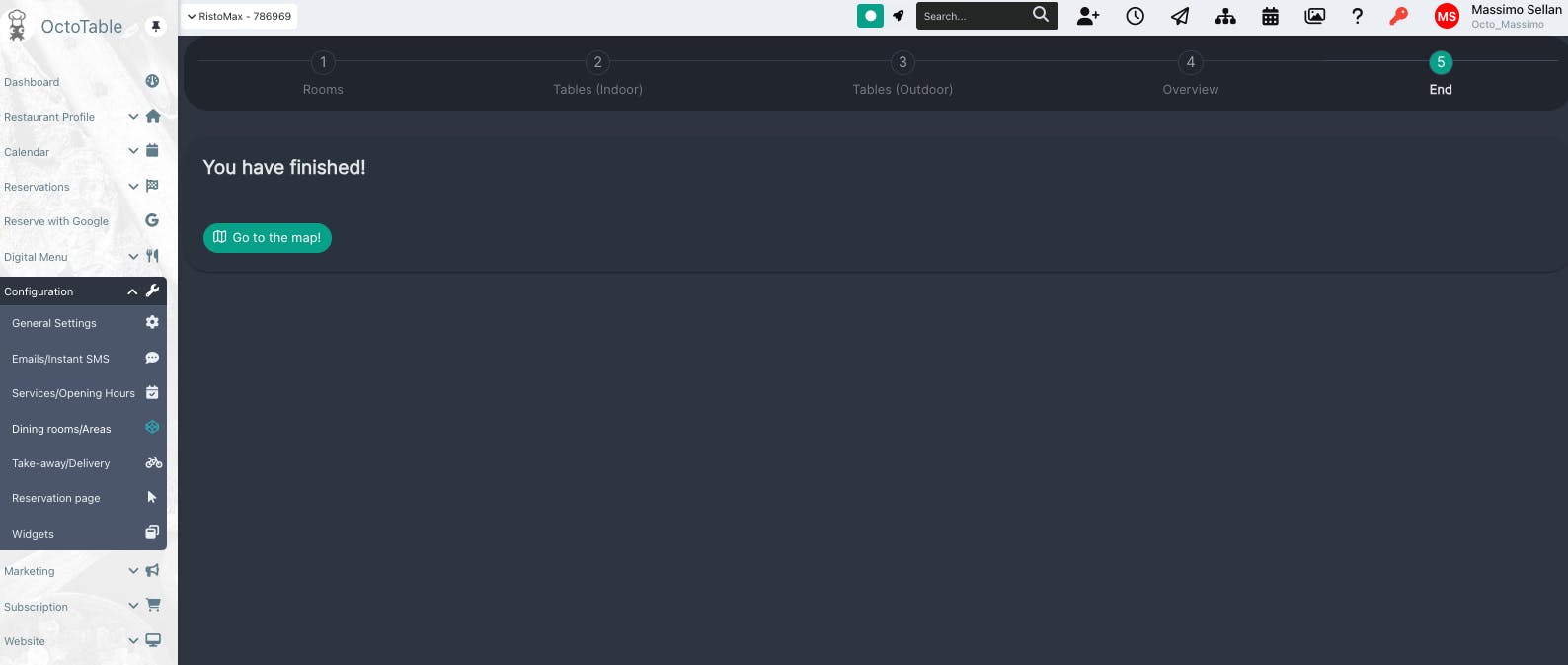The image size is (1568, 665).
Task: Expand the Restaurant Profile menu
Action: (83, 117)
